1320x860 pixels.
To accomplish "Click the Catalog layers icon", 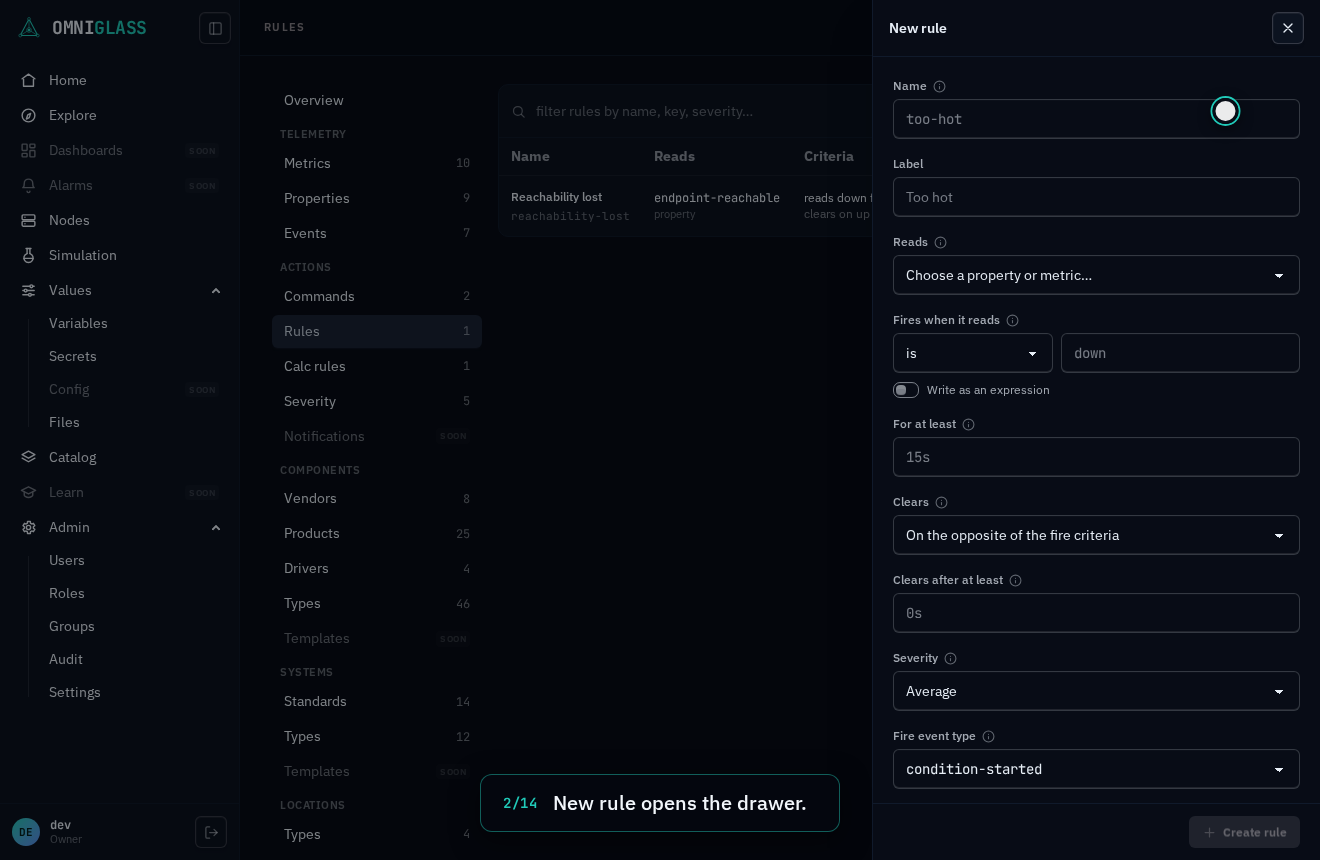I will click(29, 457).
